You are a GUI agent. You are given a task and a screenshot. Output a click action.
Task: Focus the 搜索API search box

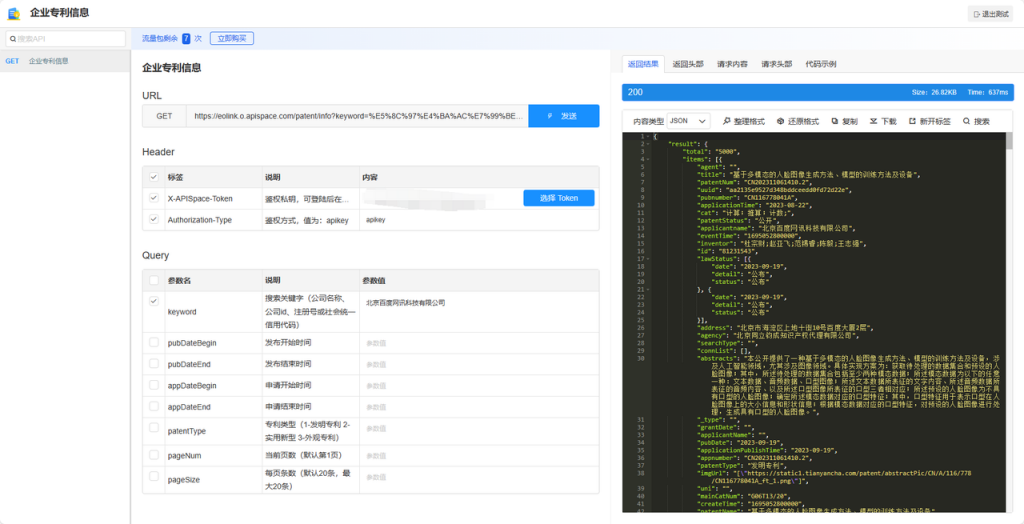65,39
